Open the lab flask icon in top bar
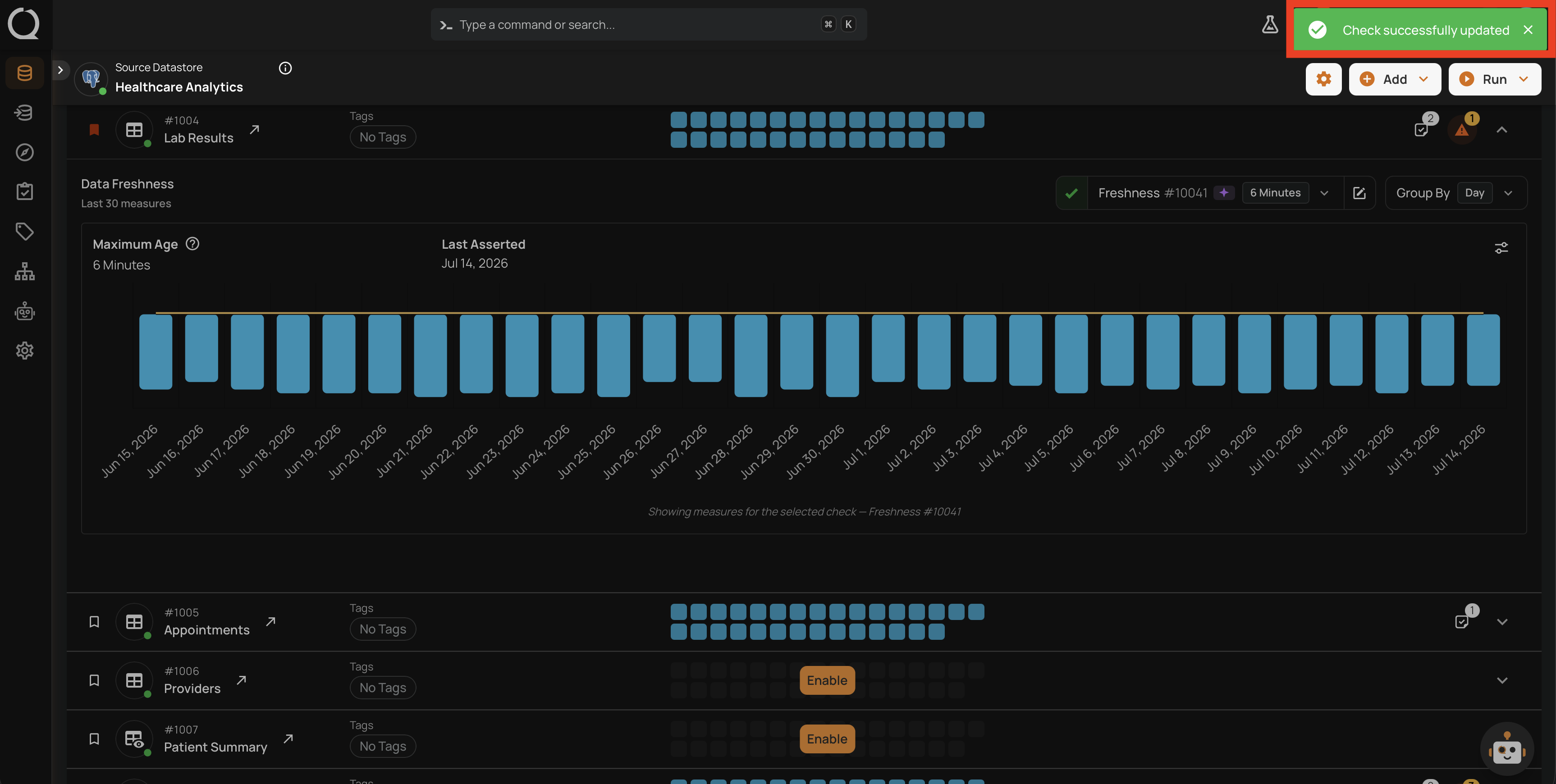This screenshot has height=784, width=1556. (x=1270, y=25)
